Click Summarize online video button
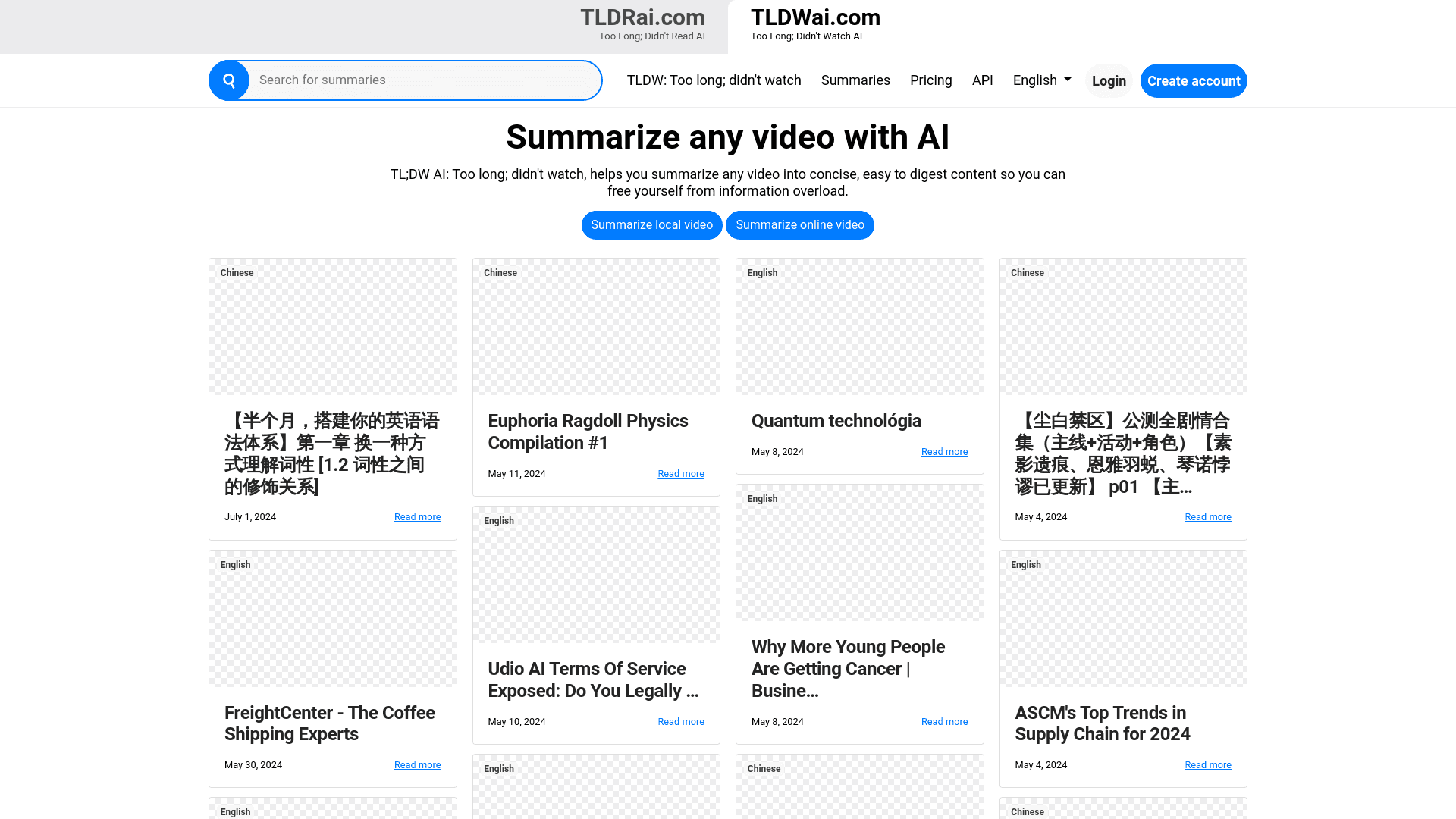 point(799,225)
